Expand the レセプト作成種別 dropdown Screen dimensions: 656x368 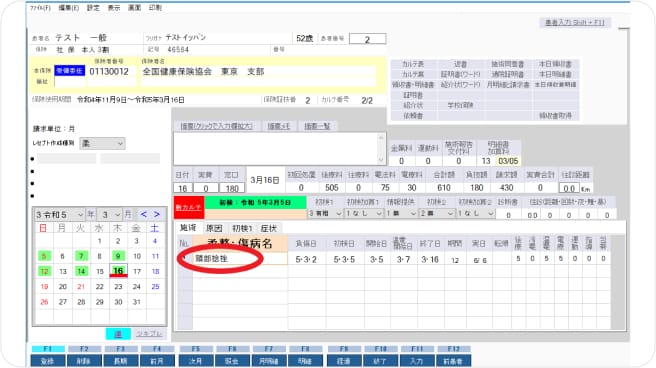(102, 143)
